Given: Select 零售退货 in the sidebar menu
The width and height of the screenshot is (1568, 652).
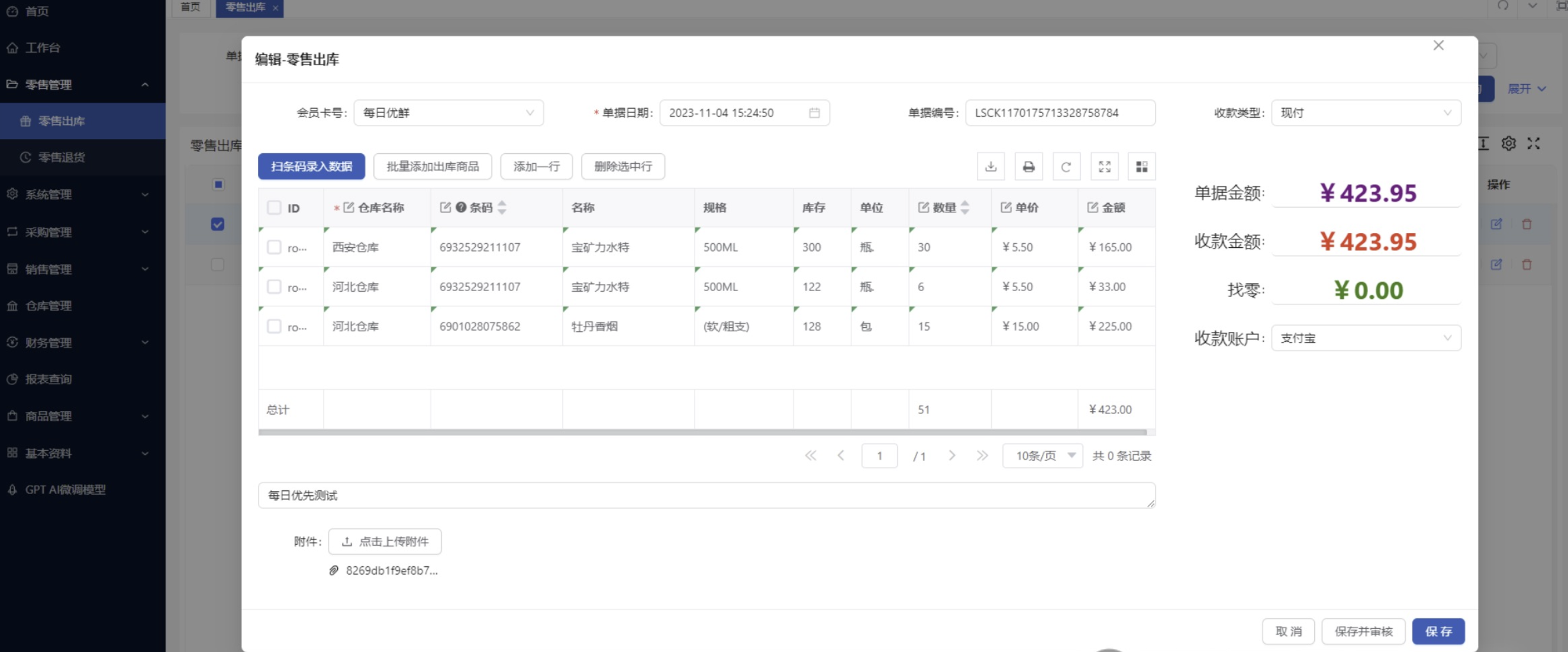Looking at the screenshot, I should click(x=62, y=157).
